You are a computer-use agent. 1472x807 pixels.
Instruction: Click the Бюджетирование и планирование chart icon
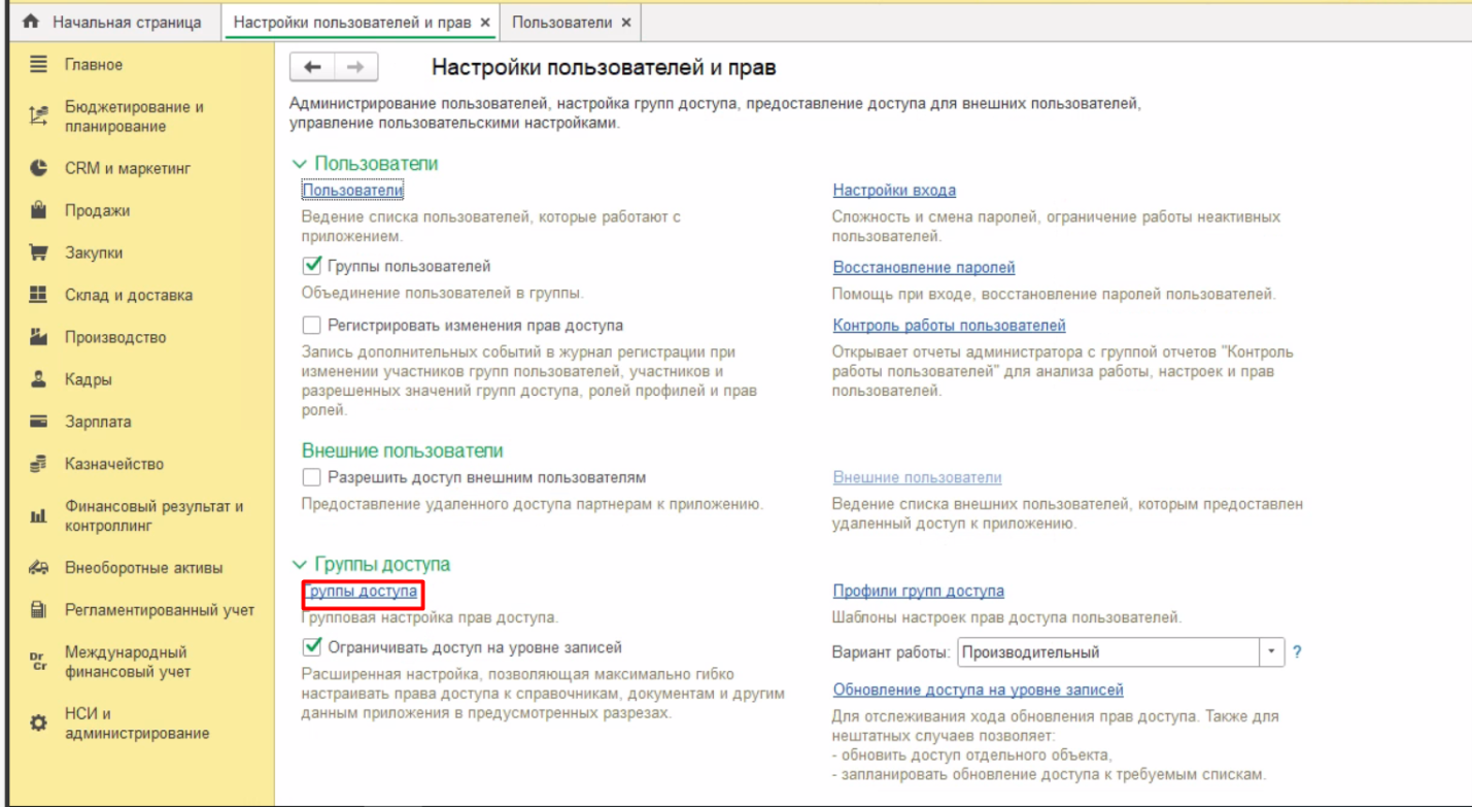click(39, 116)
